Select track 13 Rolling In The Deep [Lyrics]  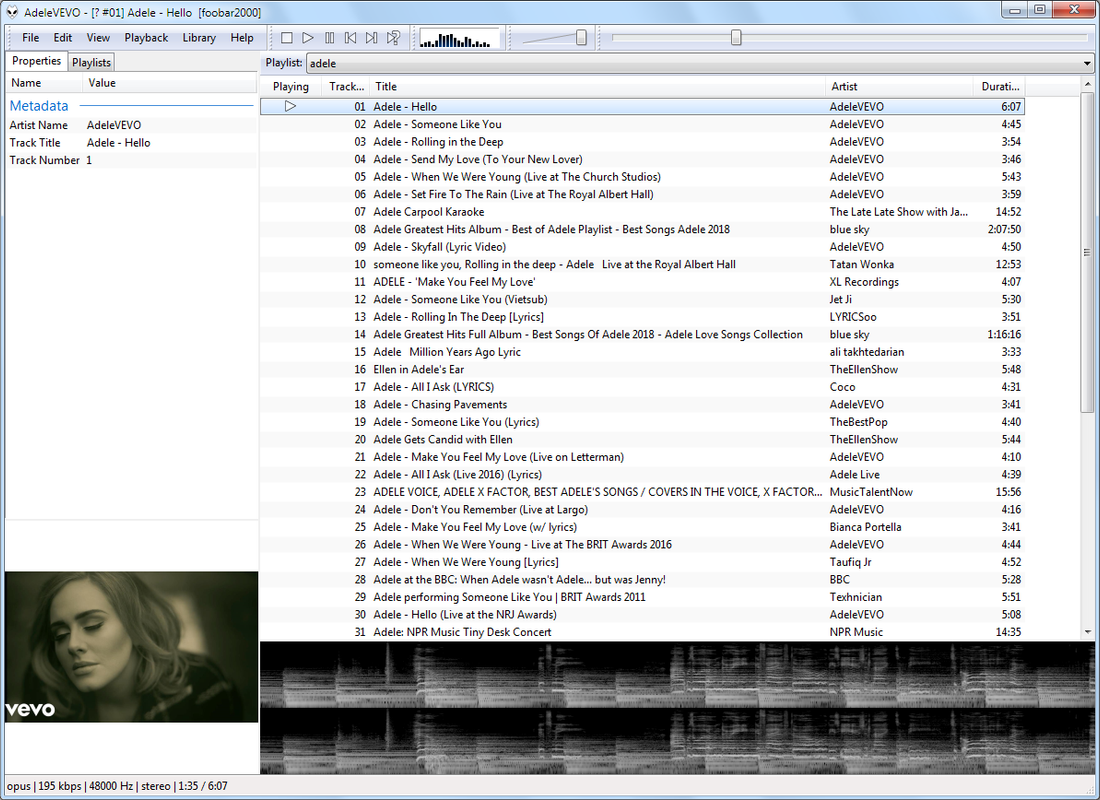click(642, 317)
